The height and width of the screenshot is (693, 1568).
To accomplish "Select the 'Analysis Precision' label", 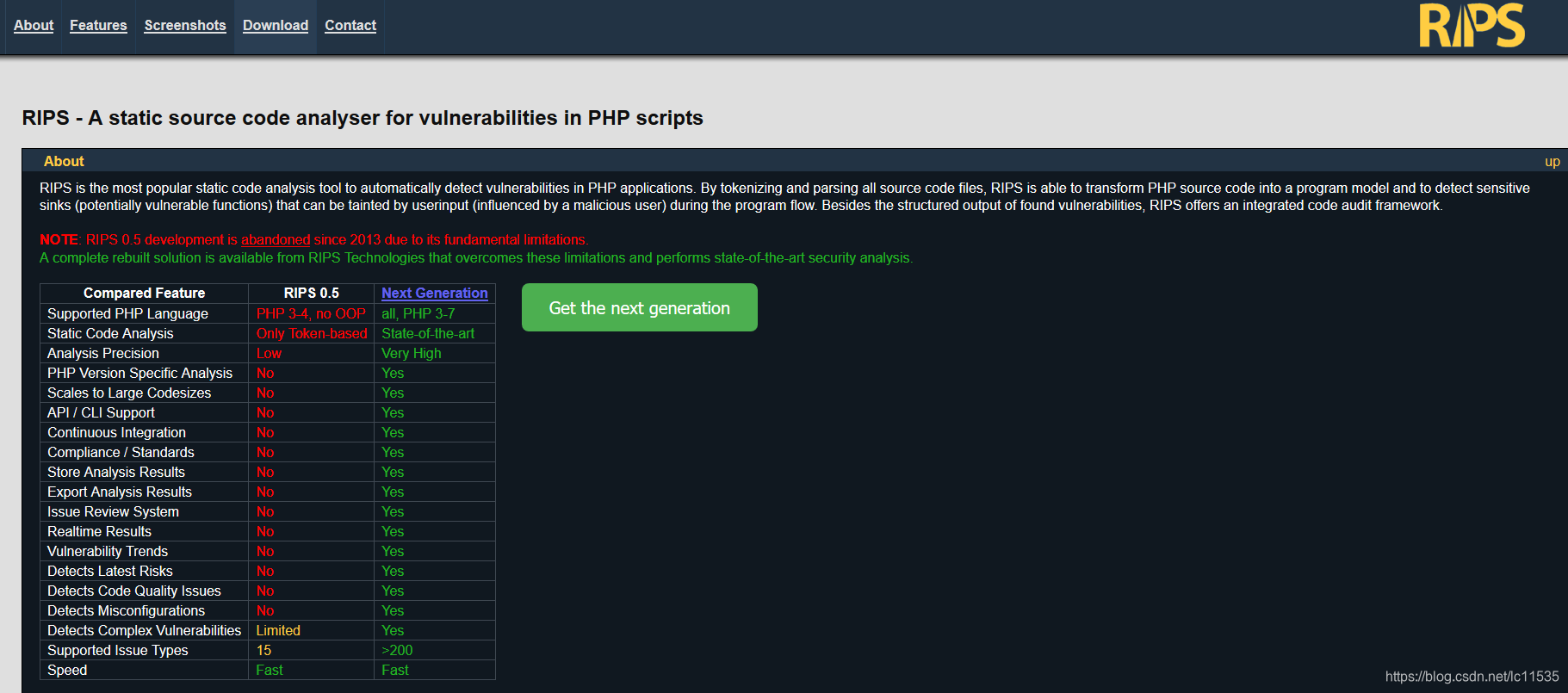I will tap(103, 354).
